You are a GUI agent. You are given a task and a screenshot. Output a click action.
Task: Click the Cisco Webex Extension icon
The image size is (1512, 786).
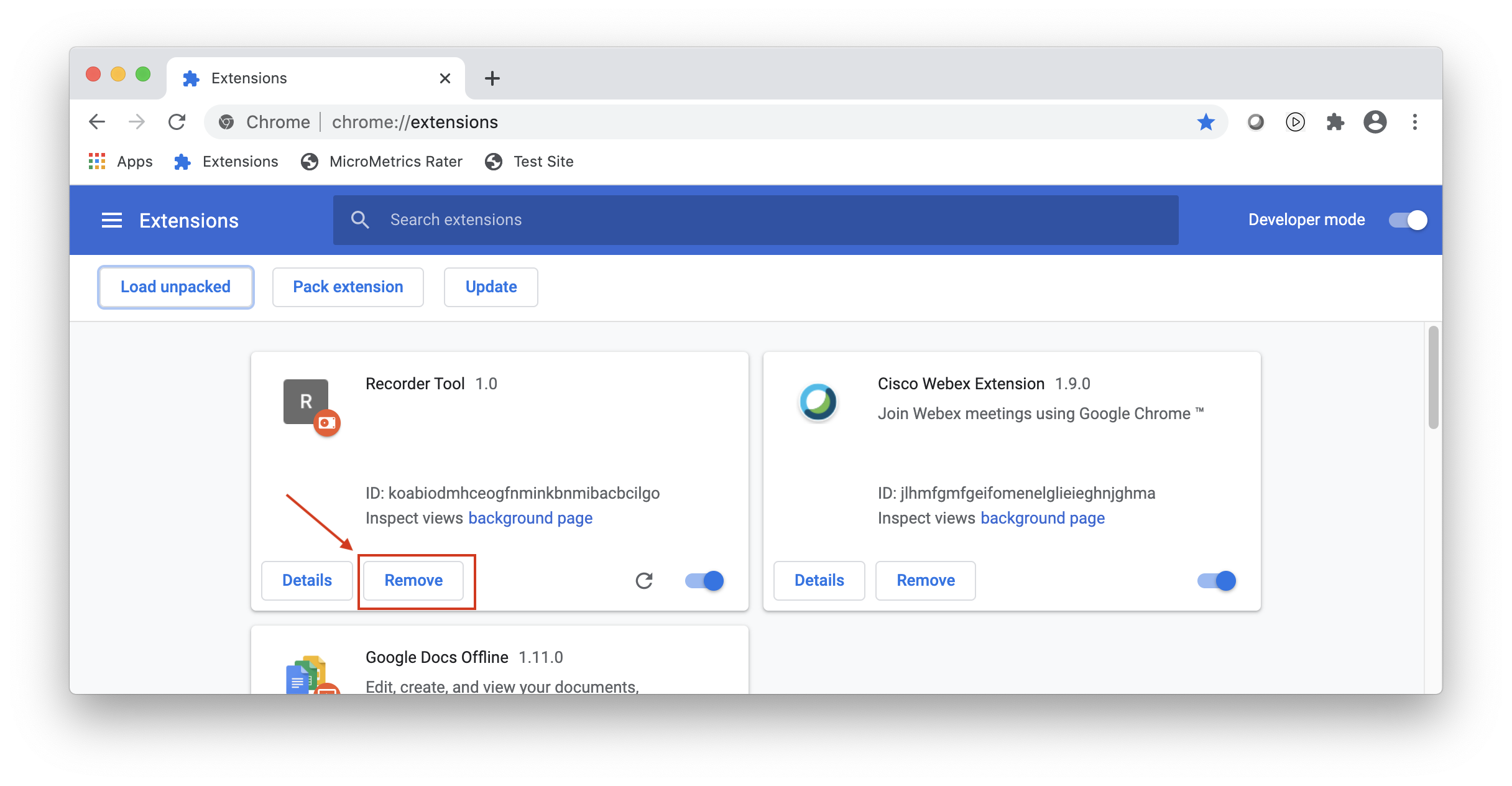[818, 402]
